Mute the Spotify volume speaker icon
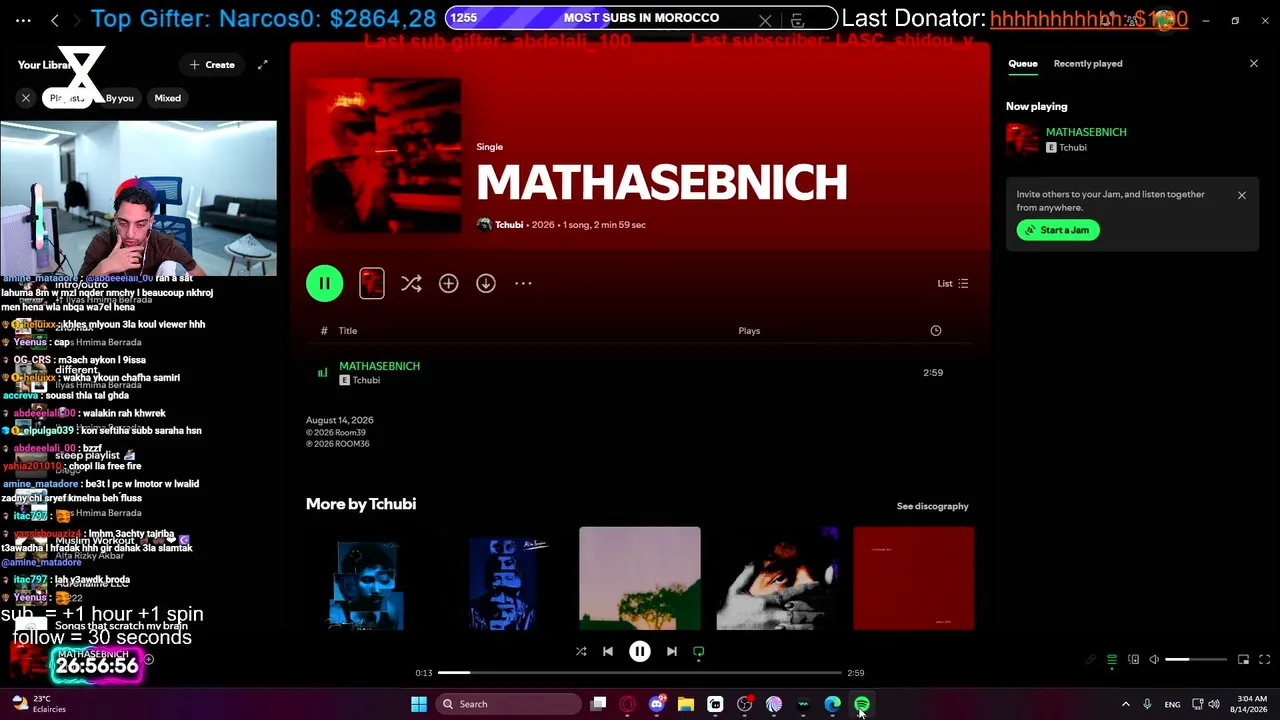 click(x=1154, y=660)
